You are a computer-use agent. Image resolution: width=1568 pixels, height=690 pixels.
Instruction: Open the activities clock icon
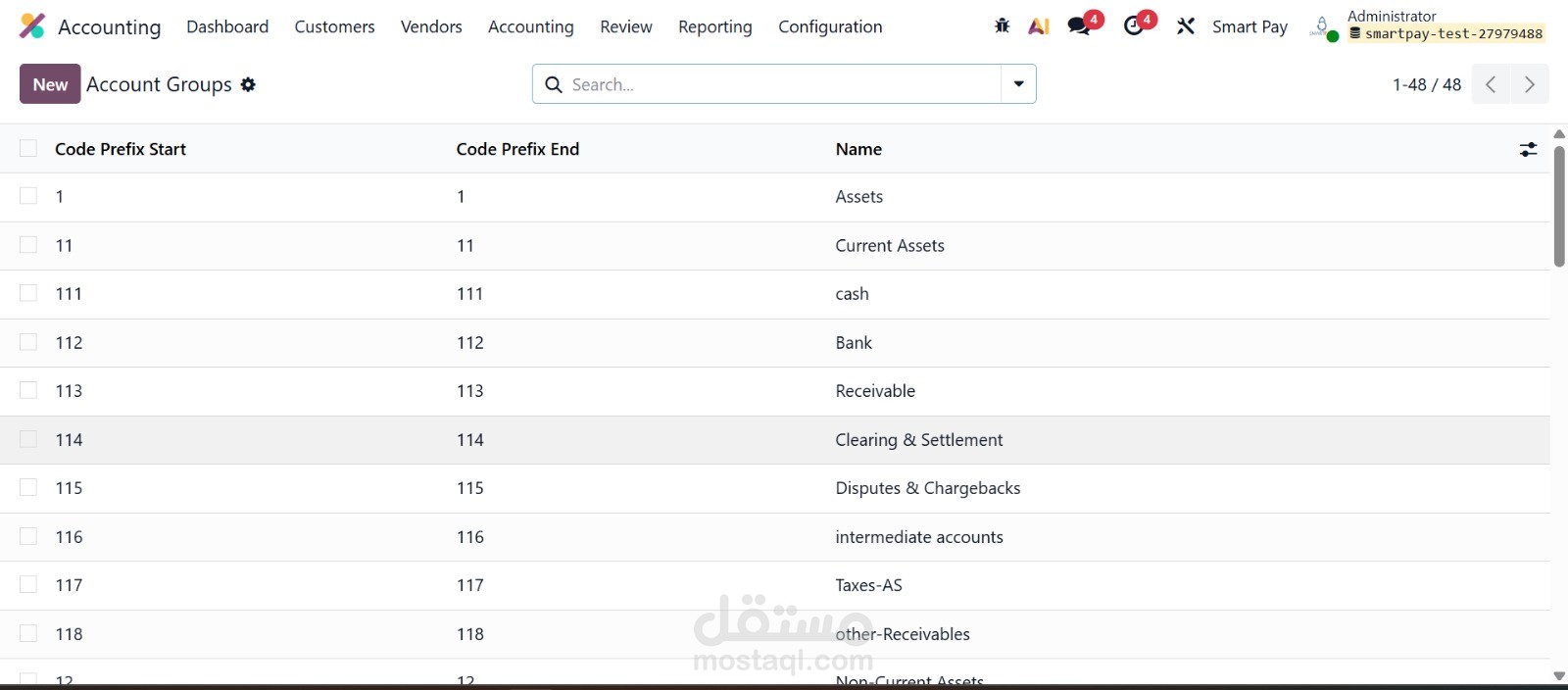click(1134, 26)
